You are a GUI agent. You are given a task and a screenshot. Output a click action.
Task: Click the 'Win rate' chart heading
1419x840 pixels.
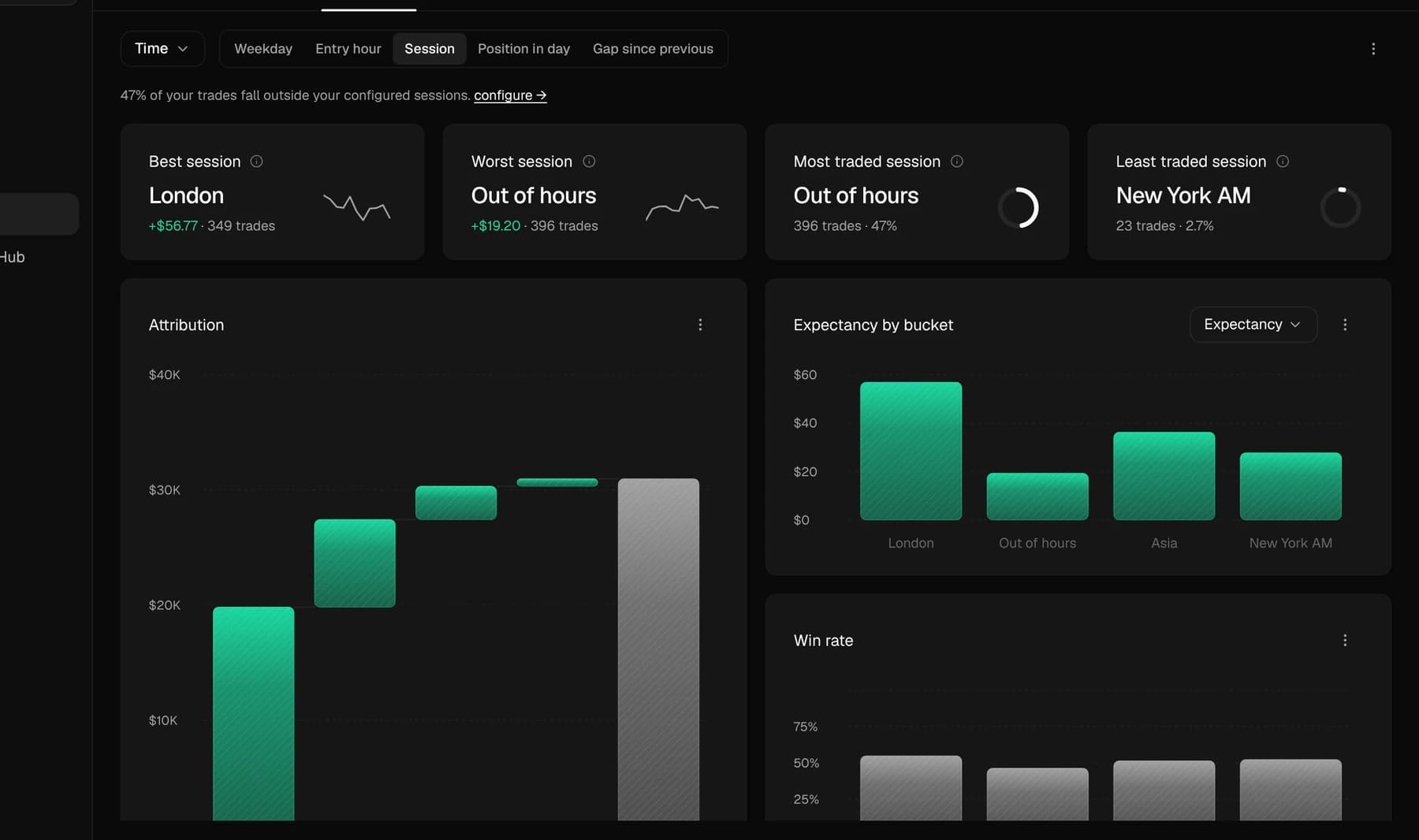823,641
